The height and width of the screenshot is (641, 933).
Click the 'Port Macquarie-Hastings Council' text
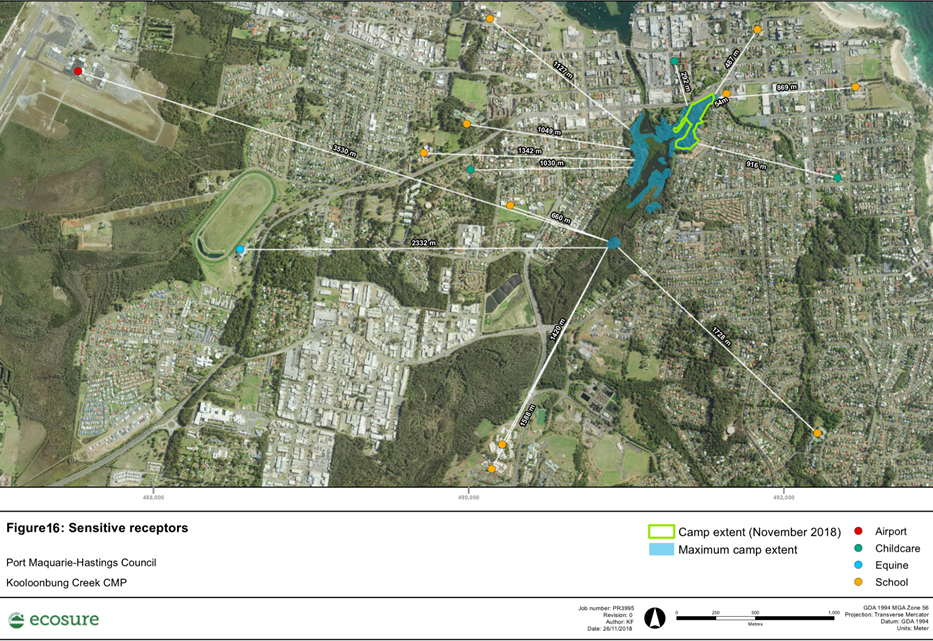tap(82, 562)
